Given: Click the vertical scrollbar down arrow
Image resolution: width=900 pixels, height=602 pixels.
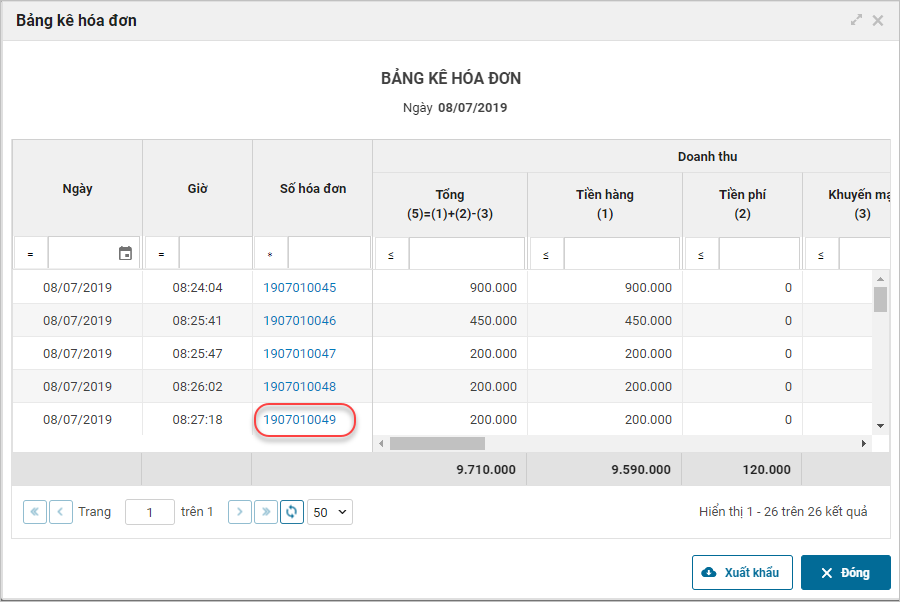Looking at the screenshot, I should tap(880, 426).
